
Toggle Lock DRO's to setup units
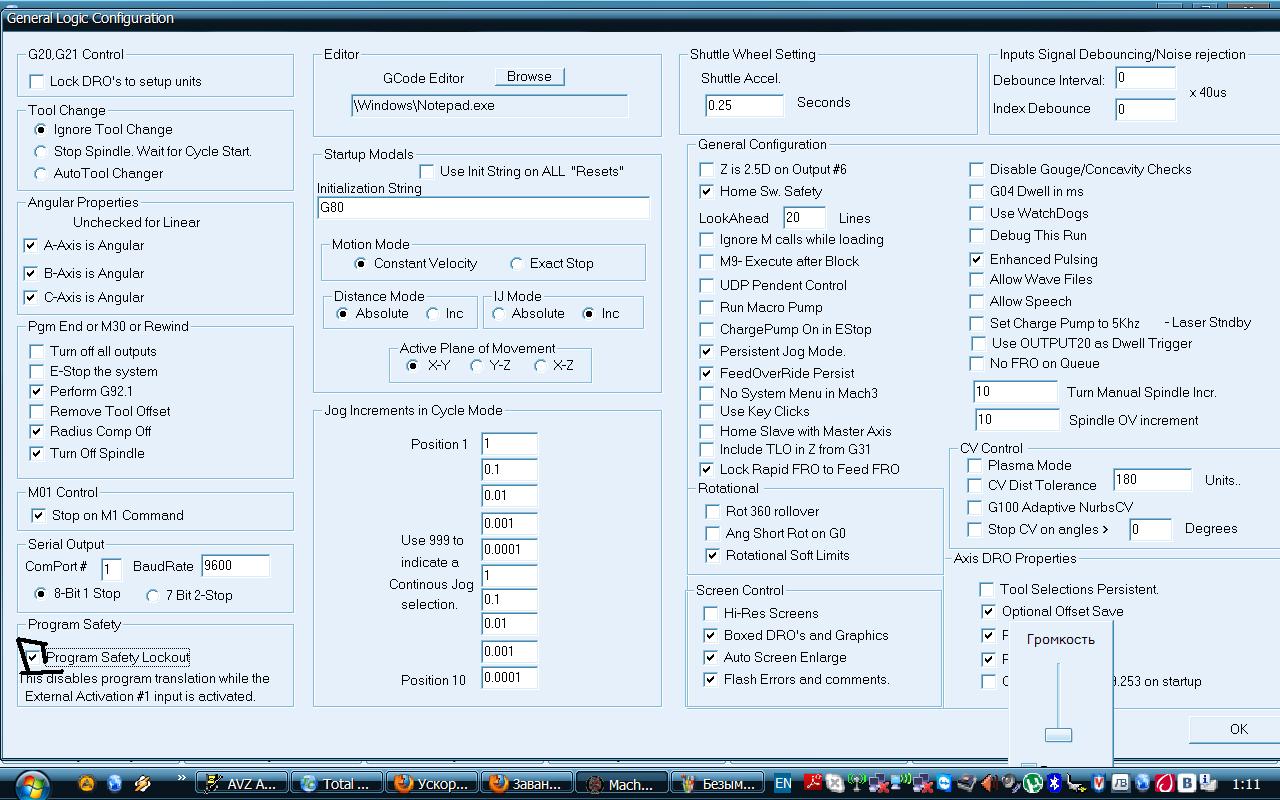(x=37, y=81)
